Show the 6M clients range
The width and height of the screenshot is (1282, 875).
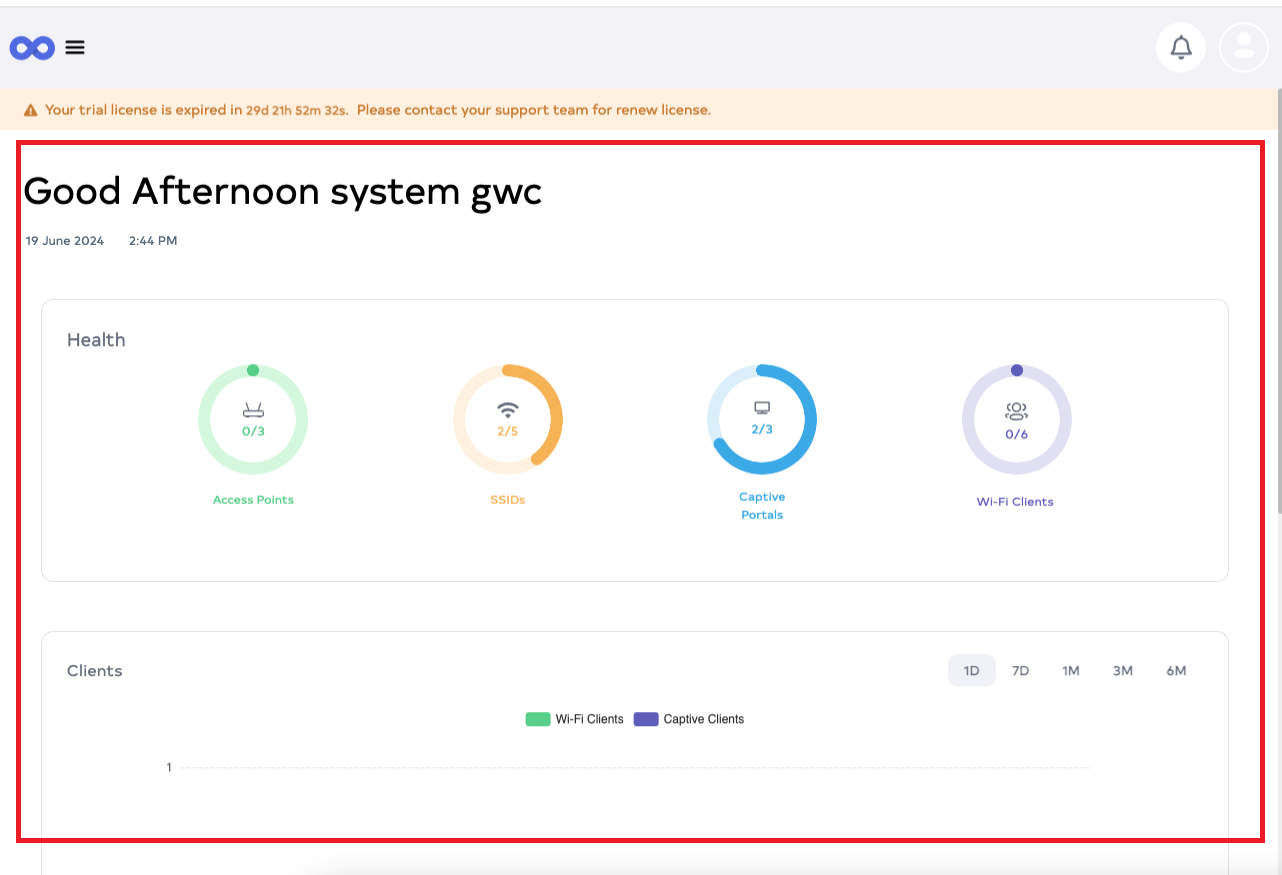click(1176, 671)
